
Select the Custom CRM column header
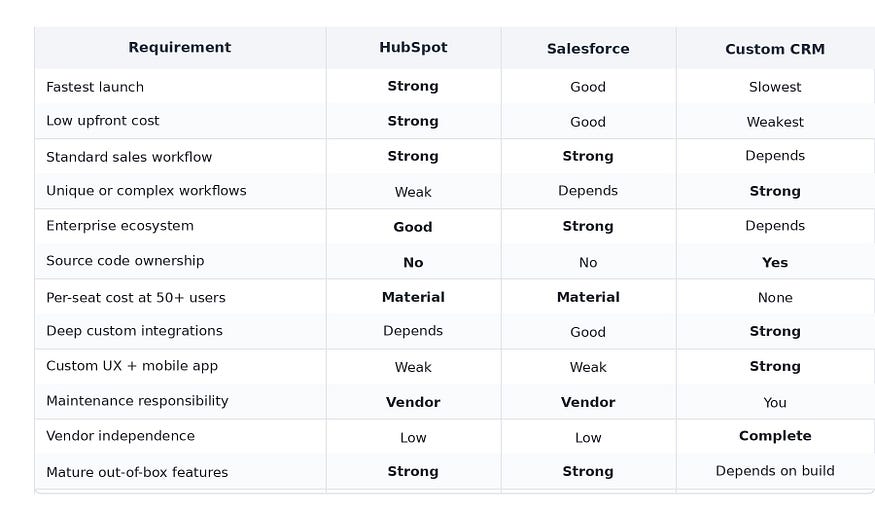coord(775,49)
